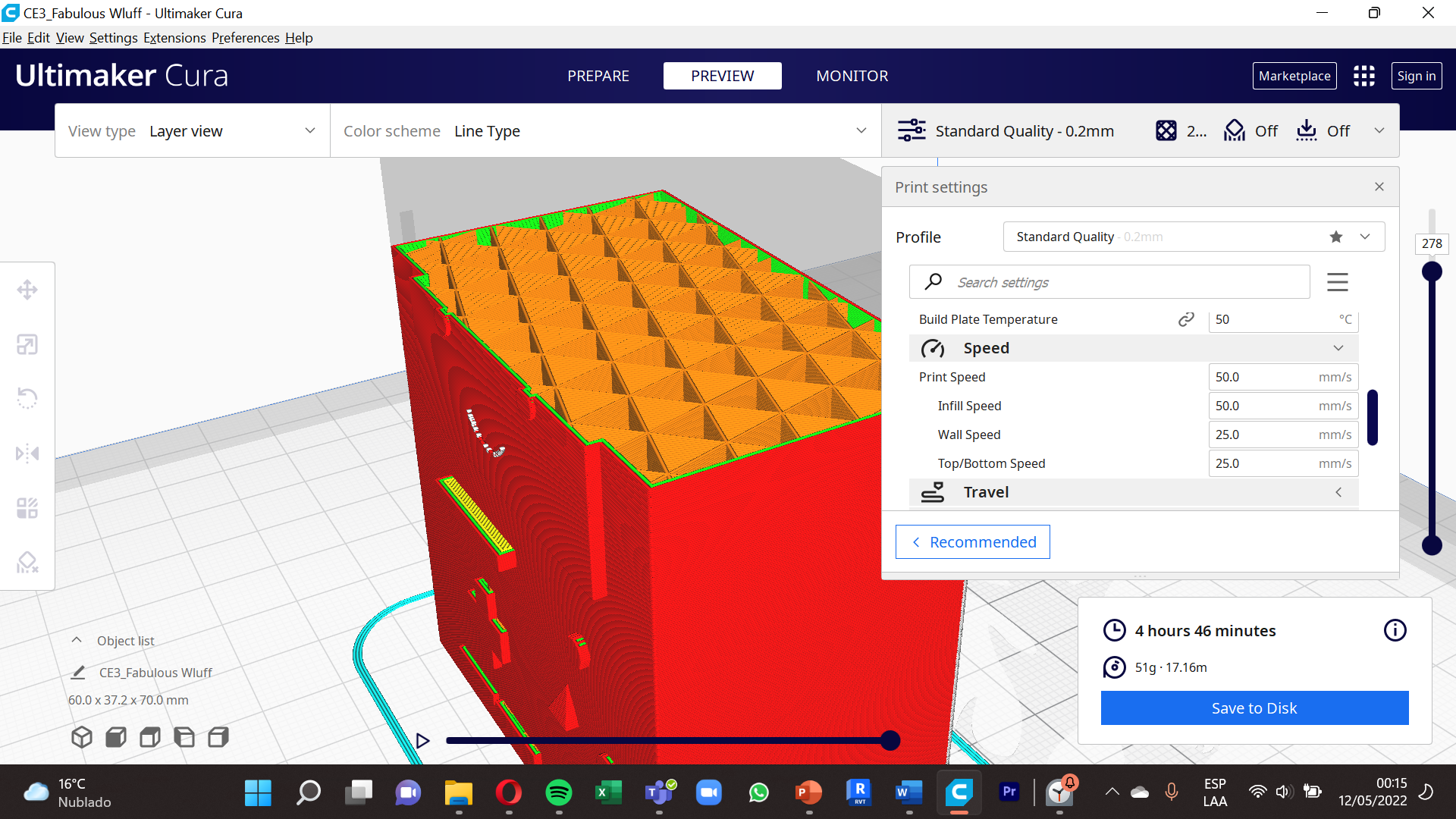Click the infill density icon in settings bar
This screenshot has height=819, width=1456.
[1166, 130]
